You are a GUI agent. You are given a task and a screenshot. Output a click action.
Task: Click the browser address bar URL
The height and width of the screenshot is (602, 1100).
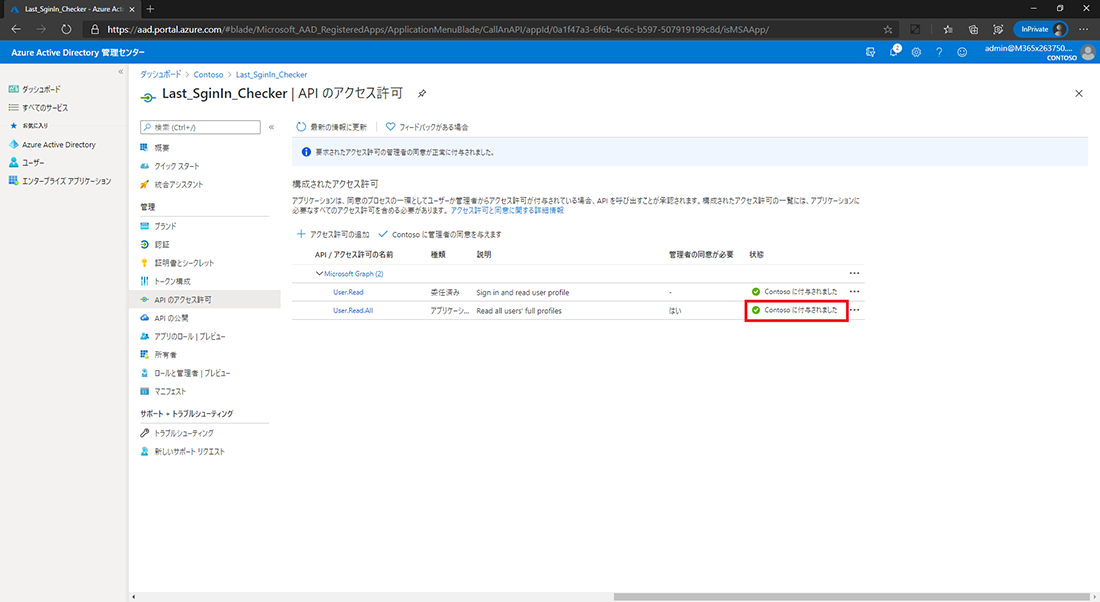click(x=438, y=29)
